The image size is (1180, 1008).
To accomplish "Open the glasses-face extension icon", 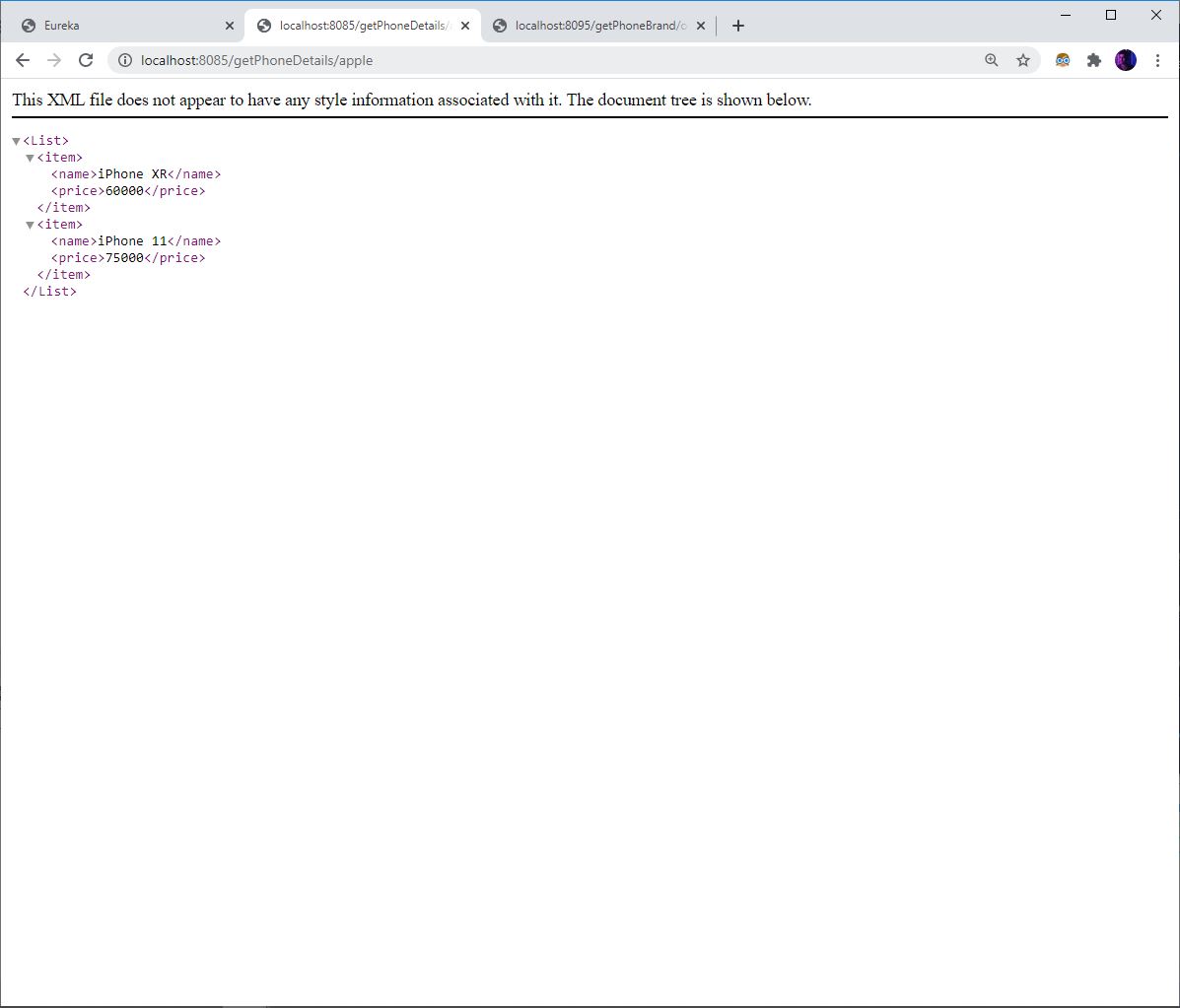I will [x=1063, y=60].
